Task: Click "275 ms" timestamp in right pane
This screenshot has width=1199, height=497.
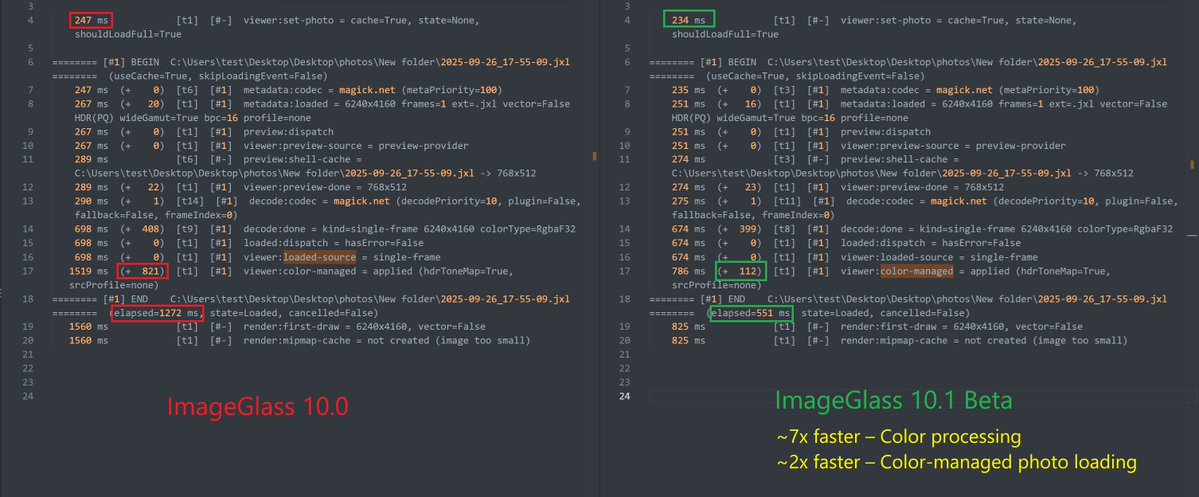Action: coord(687,201)
